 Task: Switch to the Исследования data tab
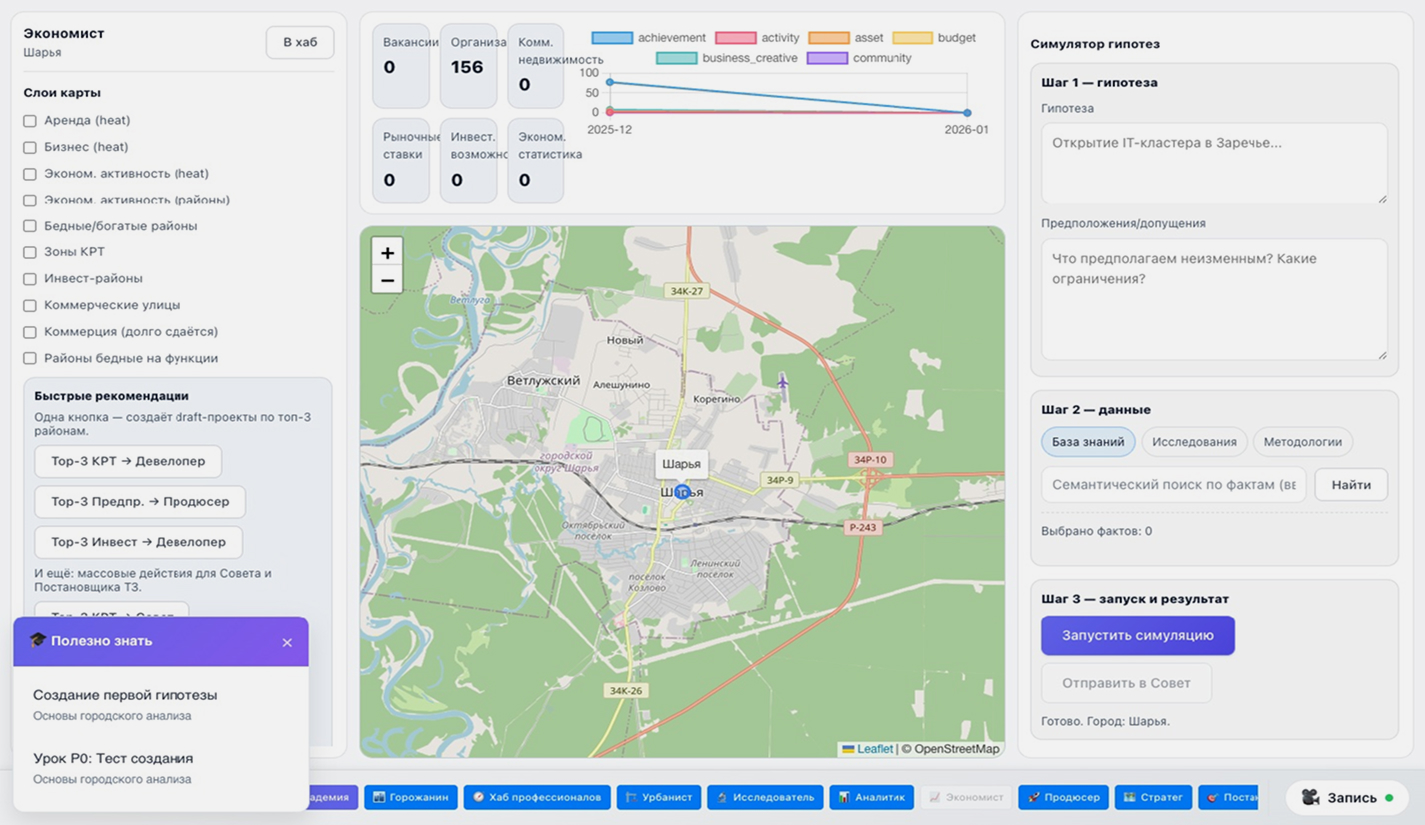(x=1193, y=442)
